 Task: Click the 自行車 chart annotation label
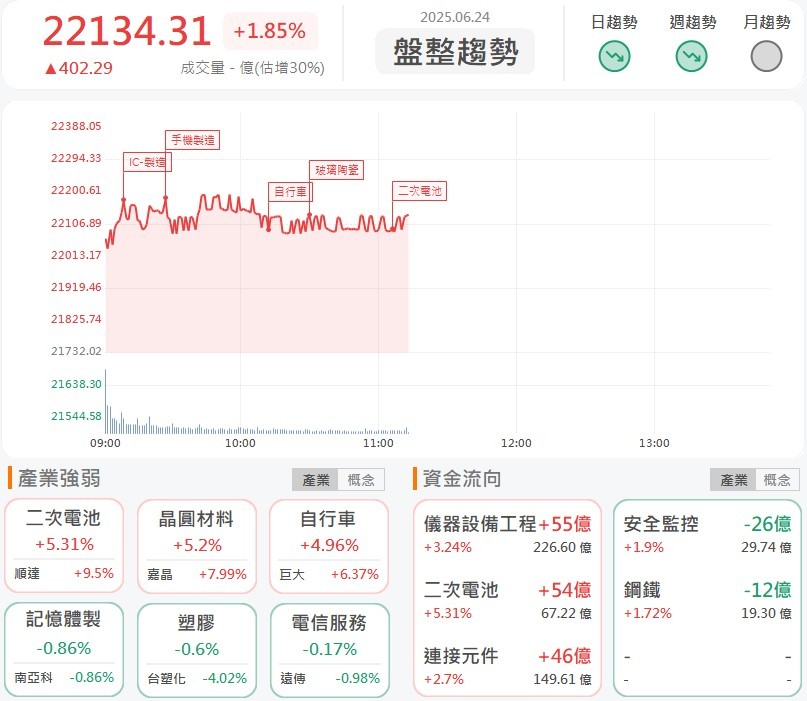pos(290,192)
